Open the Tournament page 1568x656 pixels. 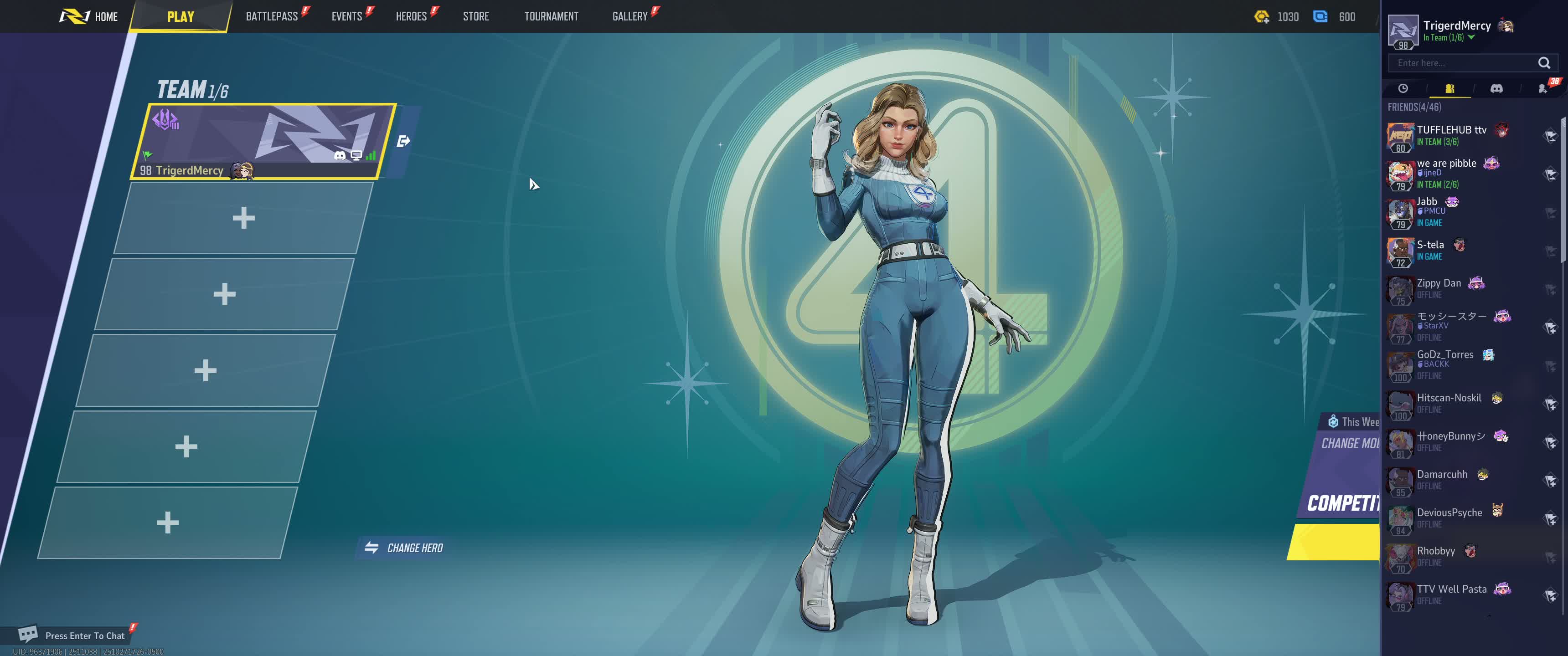(551, 16)
